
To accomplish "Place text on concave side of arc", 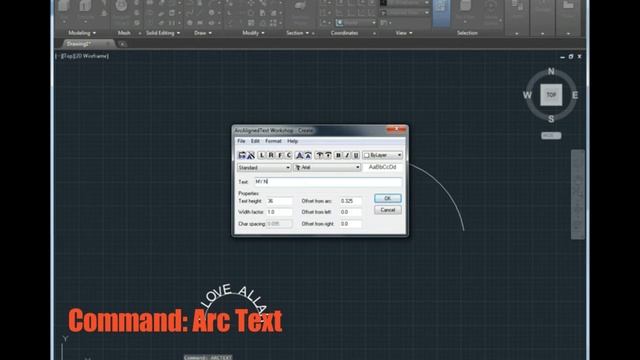I will click(308, 155).
